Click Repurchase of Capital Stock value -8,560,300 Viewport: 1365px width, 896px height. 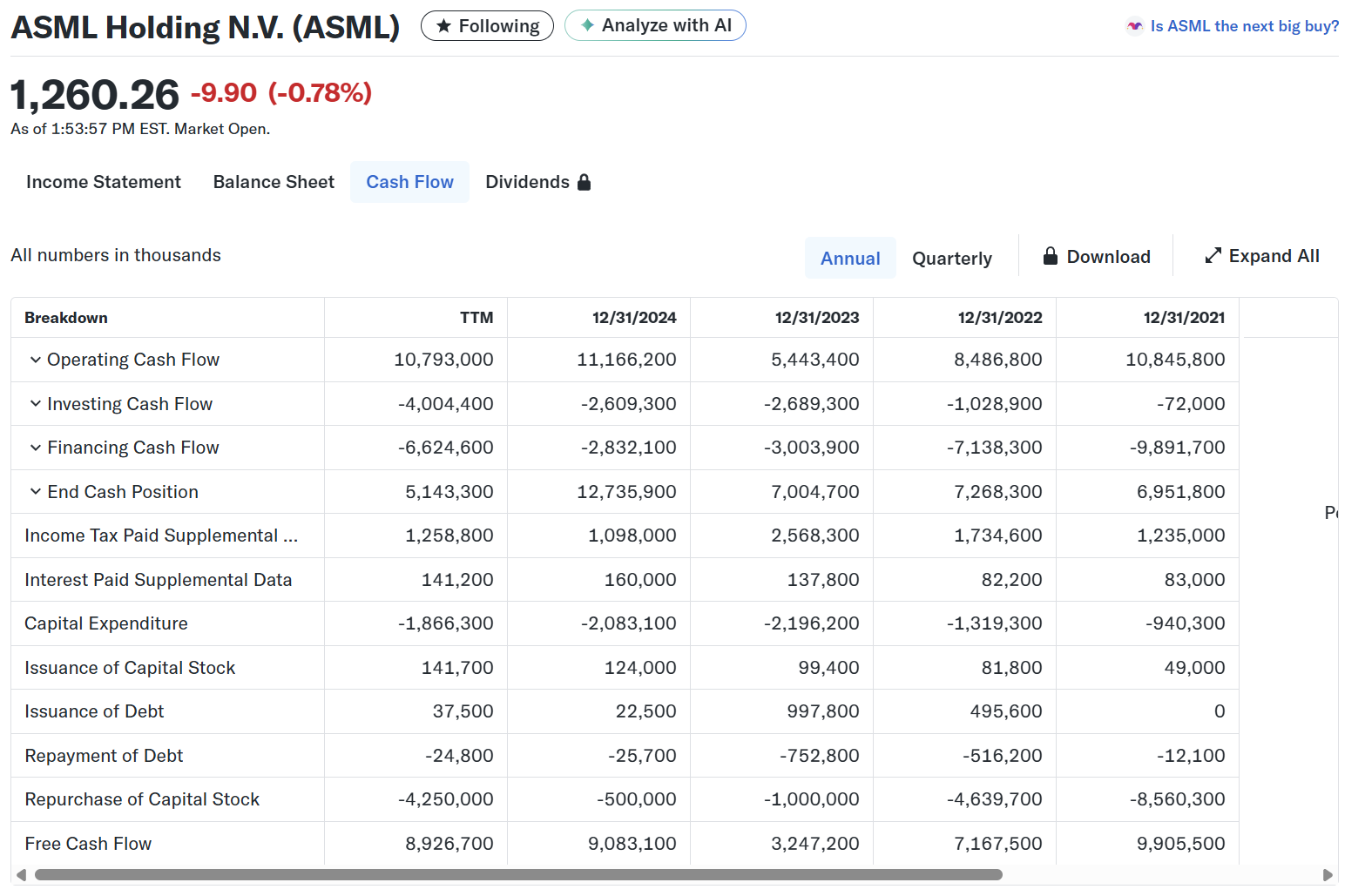pyautogui.click(x=1177, y=799)
